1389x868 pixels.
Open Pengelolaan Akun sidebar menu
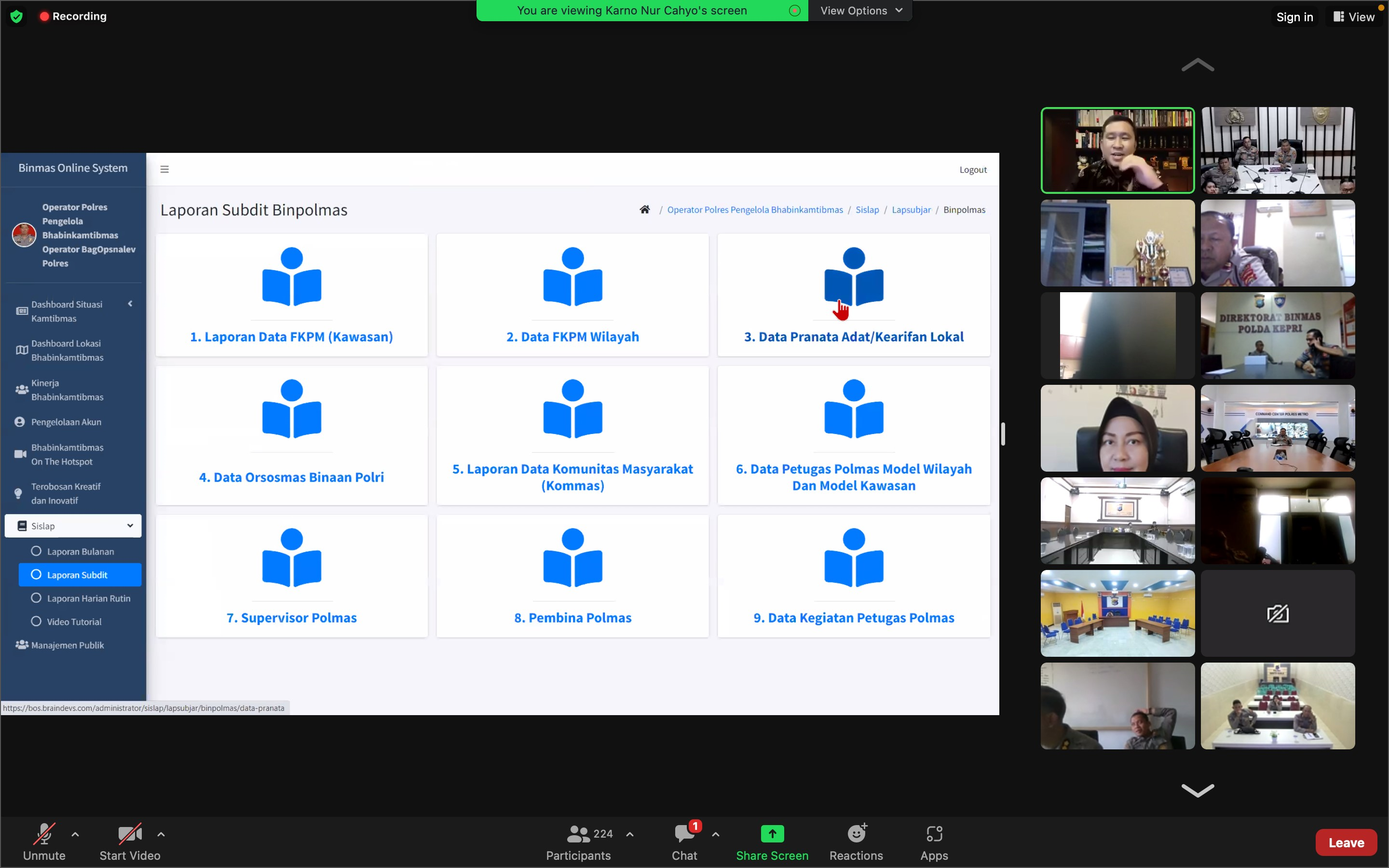66,422
